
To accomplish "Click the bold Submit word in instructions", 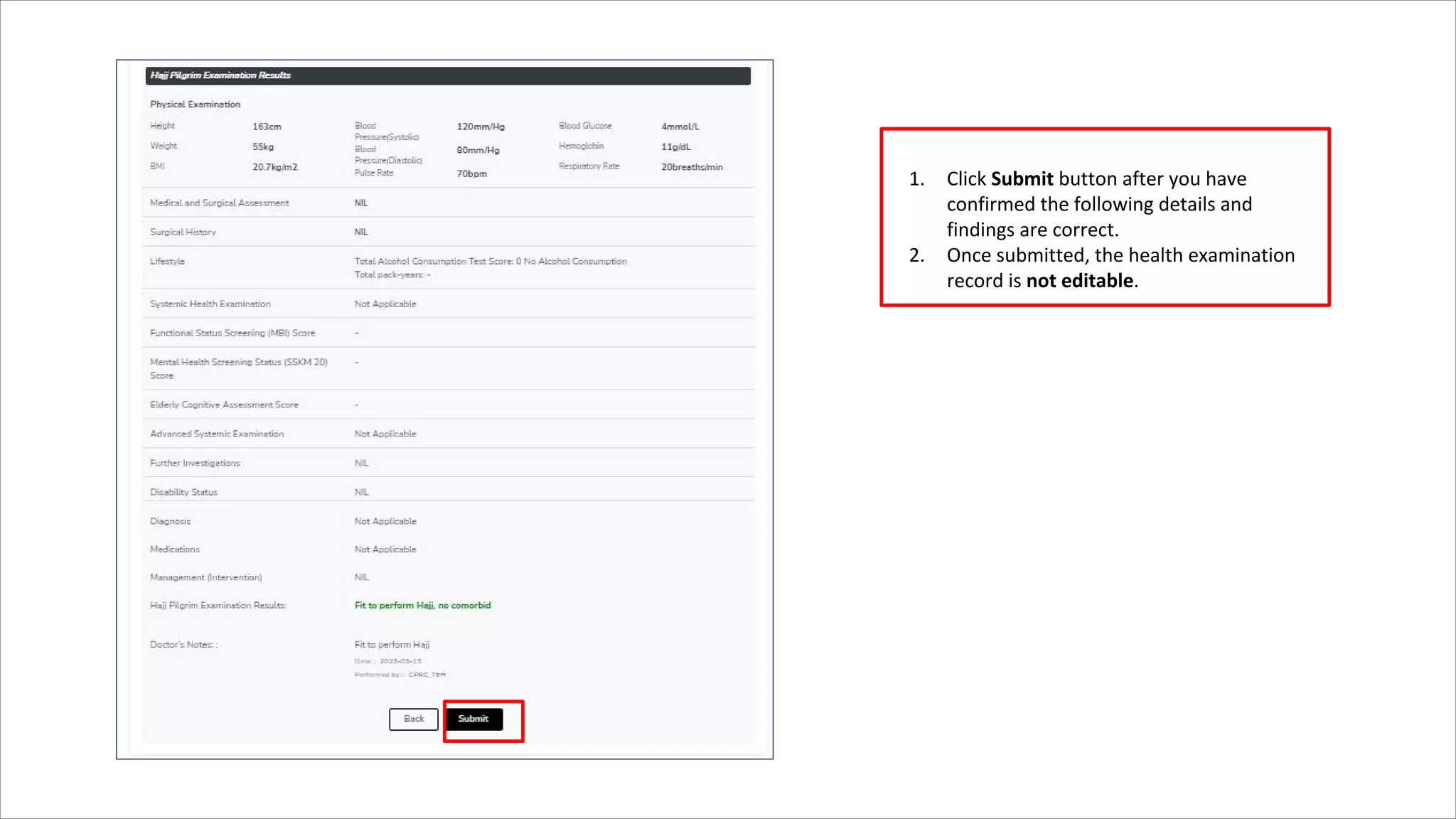I will click(x=1022, y=178).
